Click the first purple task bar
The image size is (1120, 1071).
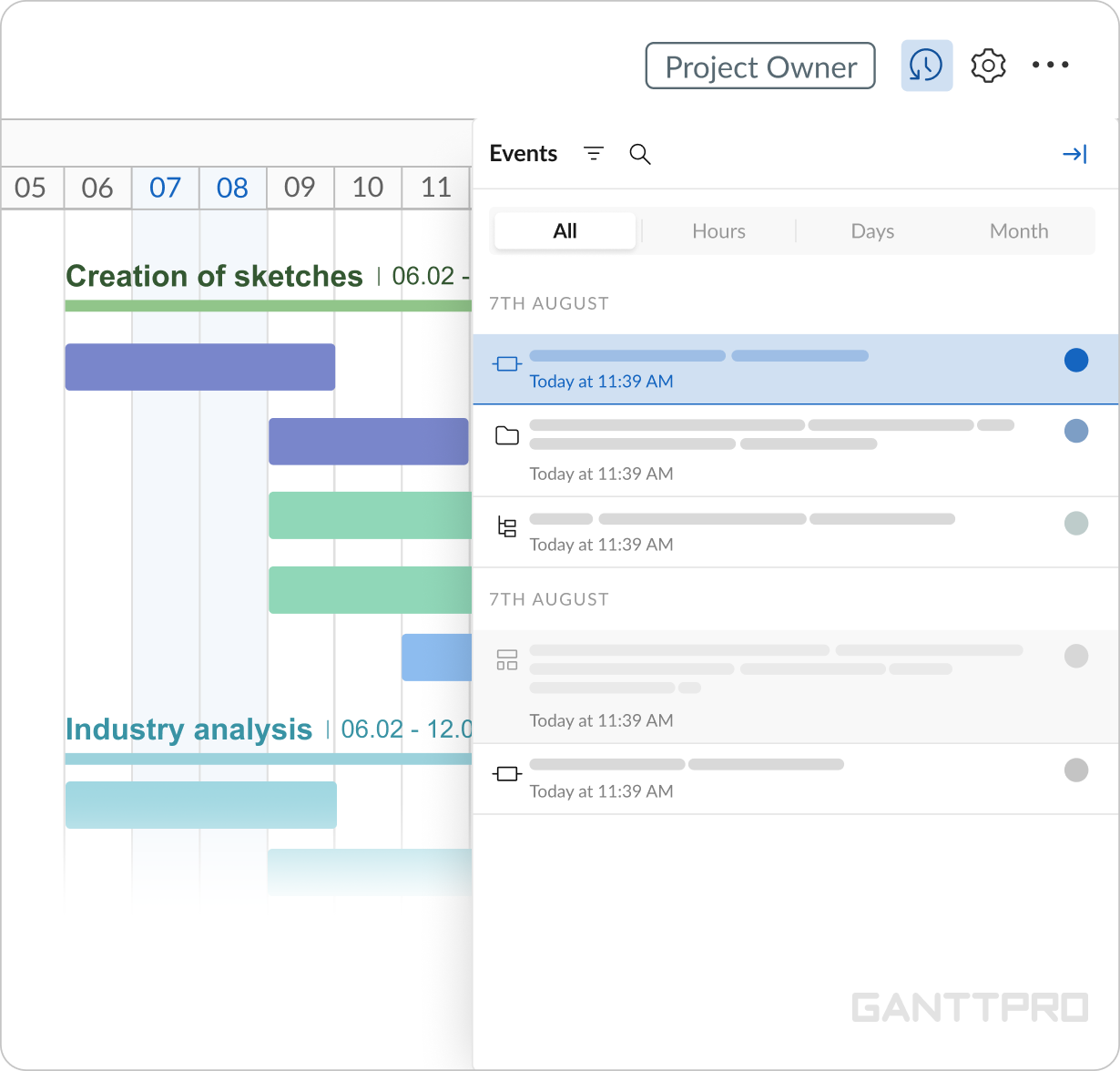pyautogui.click(x=199, y=367)
